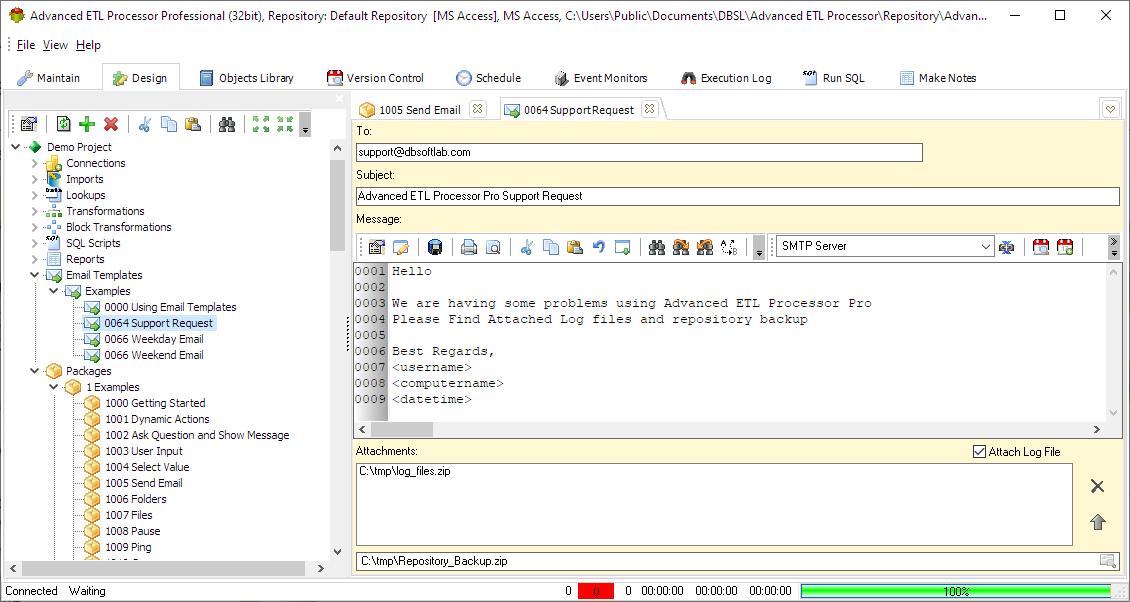Screen dimensions: 1130x602
Task: Switch to the Schedule tab
Action: click(x=488, y=78)
